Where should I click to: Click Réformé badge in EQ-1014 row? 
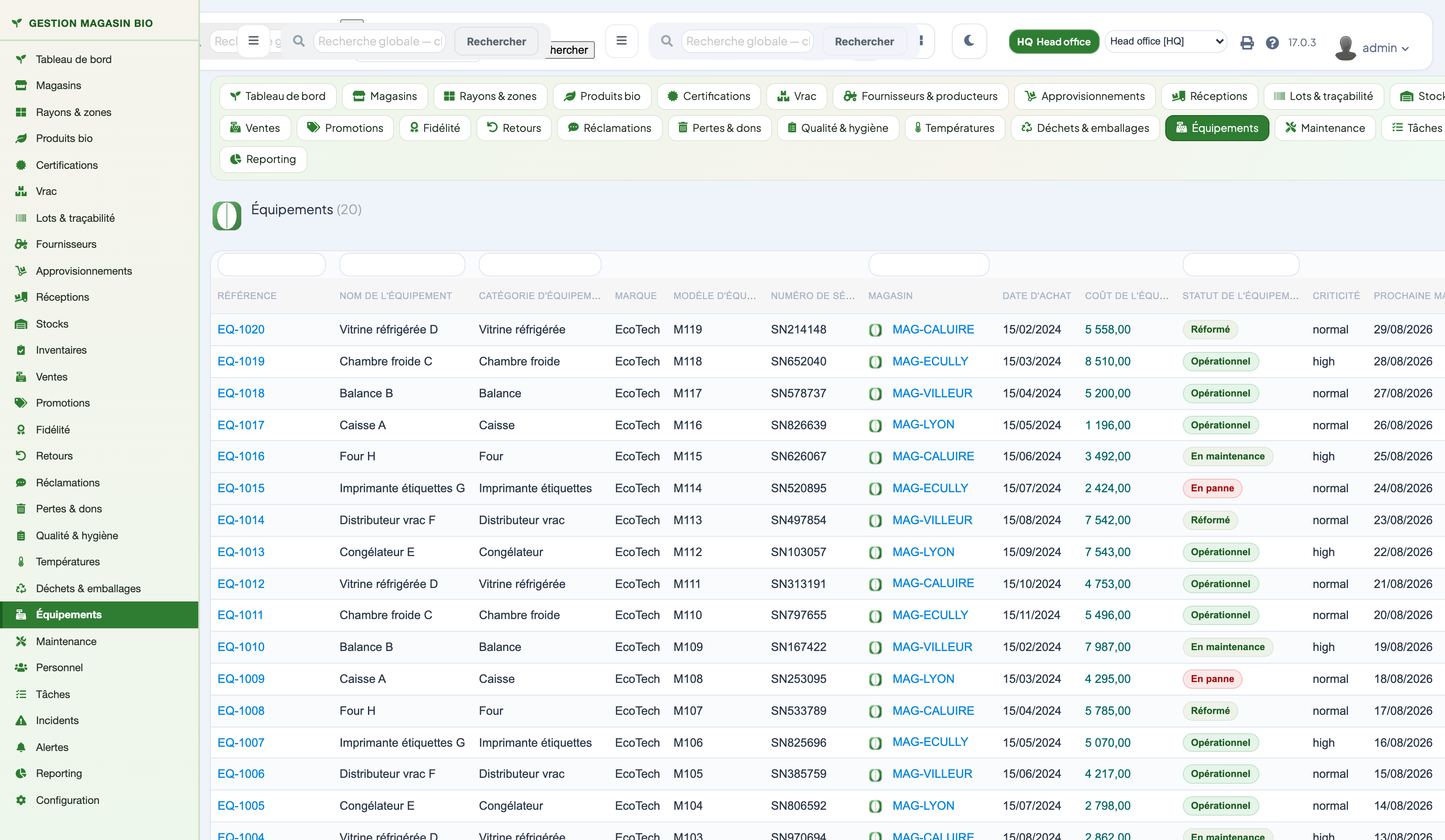tap(1210, 520)
